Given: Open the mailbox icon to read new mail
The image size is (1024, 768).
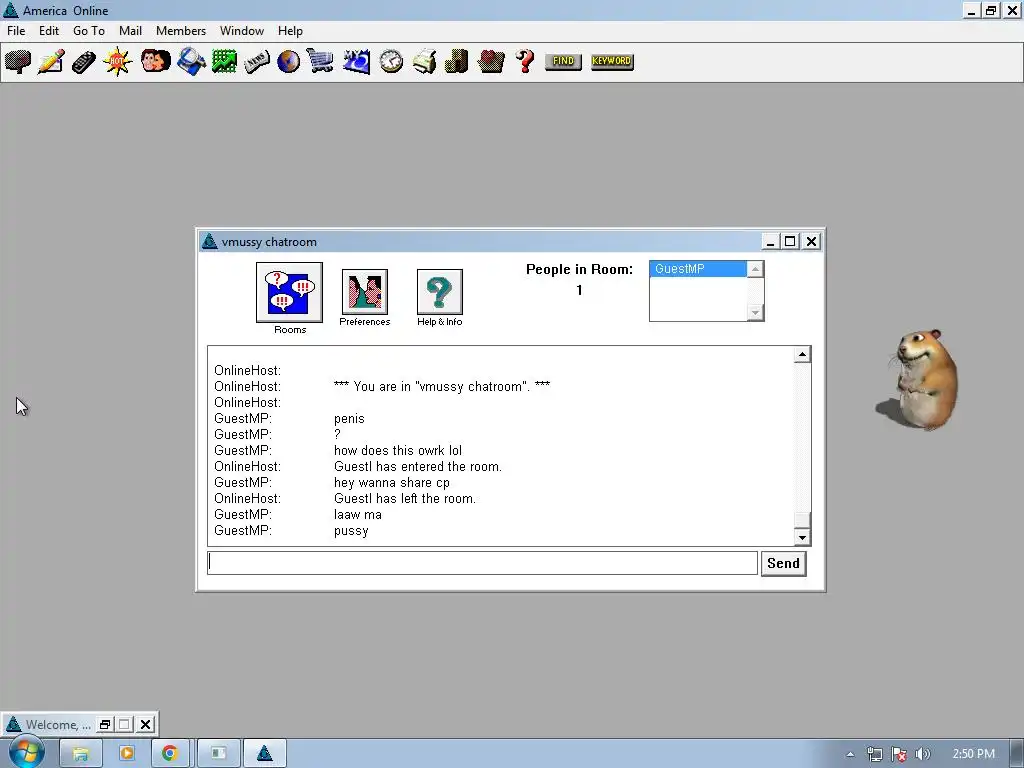Looking at the screenshot, I should 18,61.
